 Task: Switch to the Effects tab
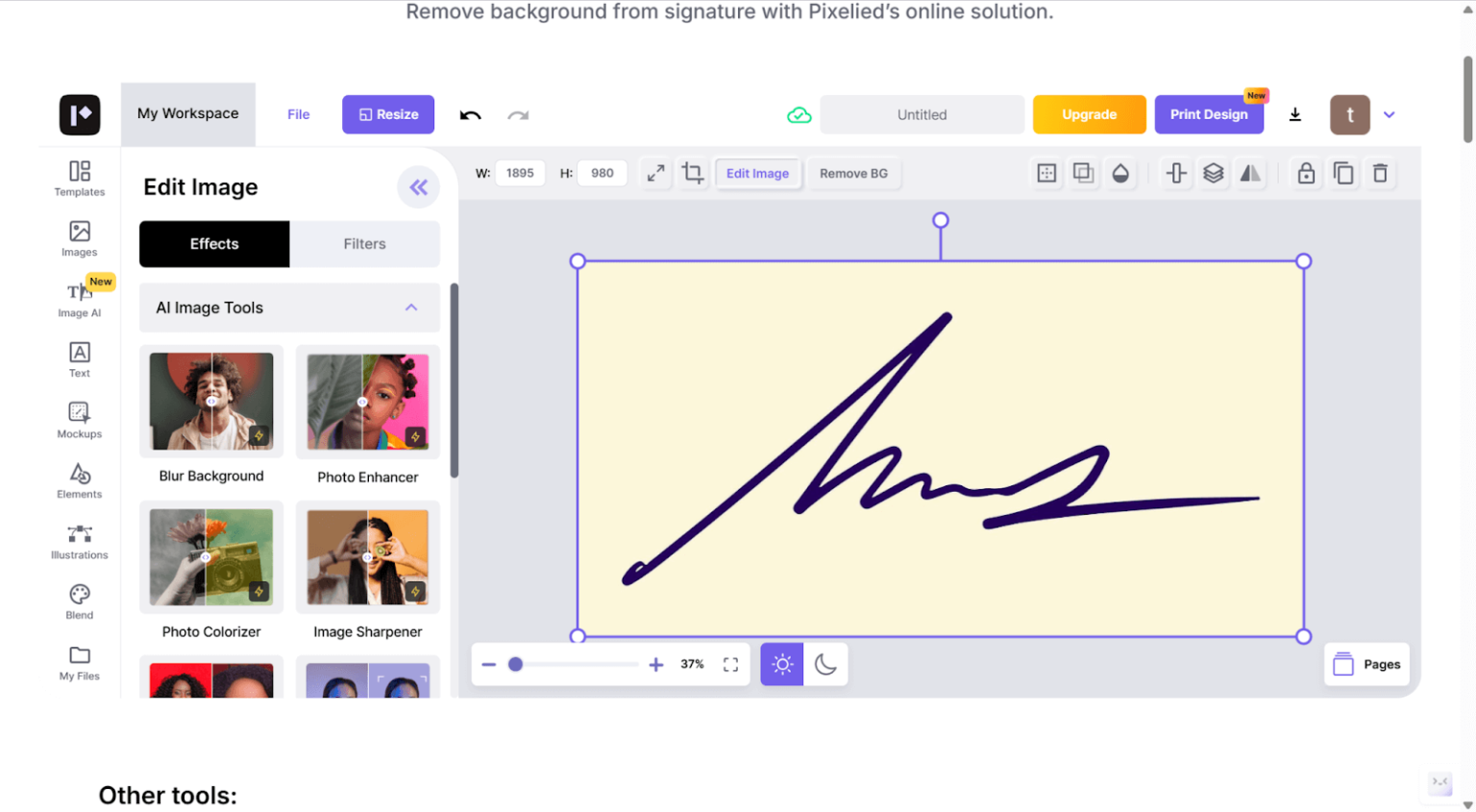[214, 244]
